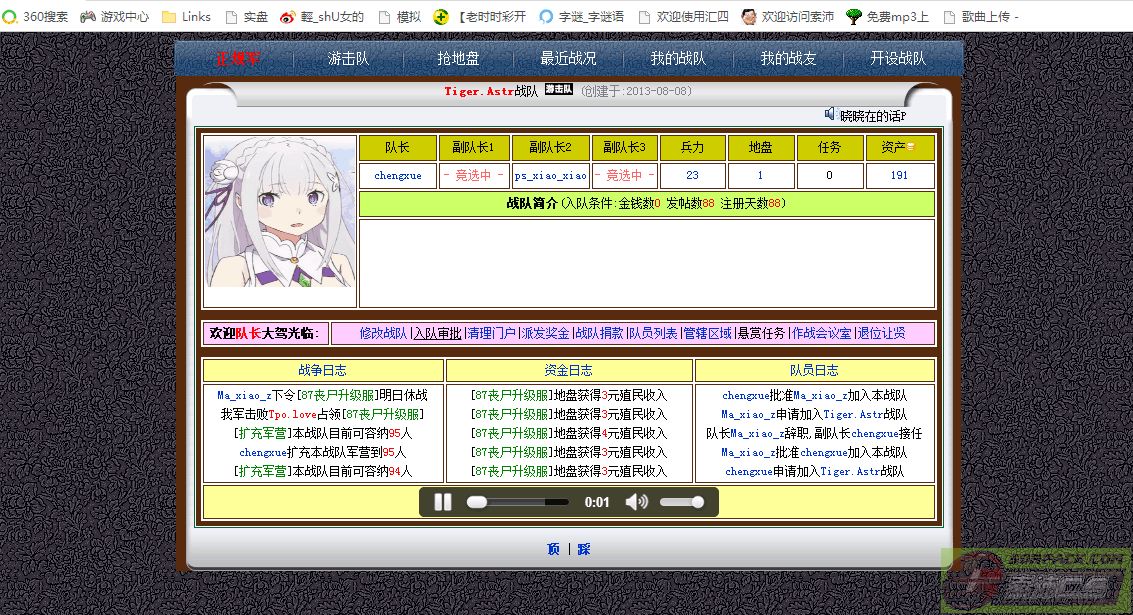
Task: Click the 退位让贤 link
Action: pos(882,333)
